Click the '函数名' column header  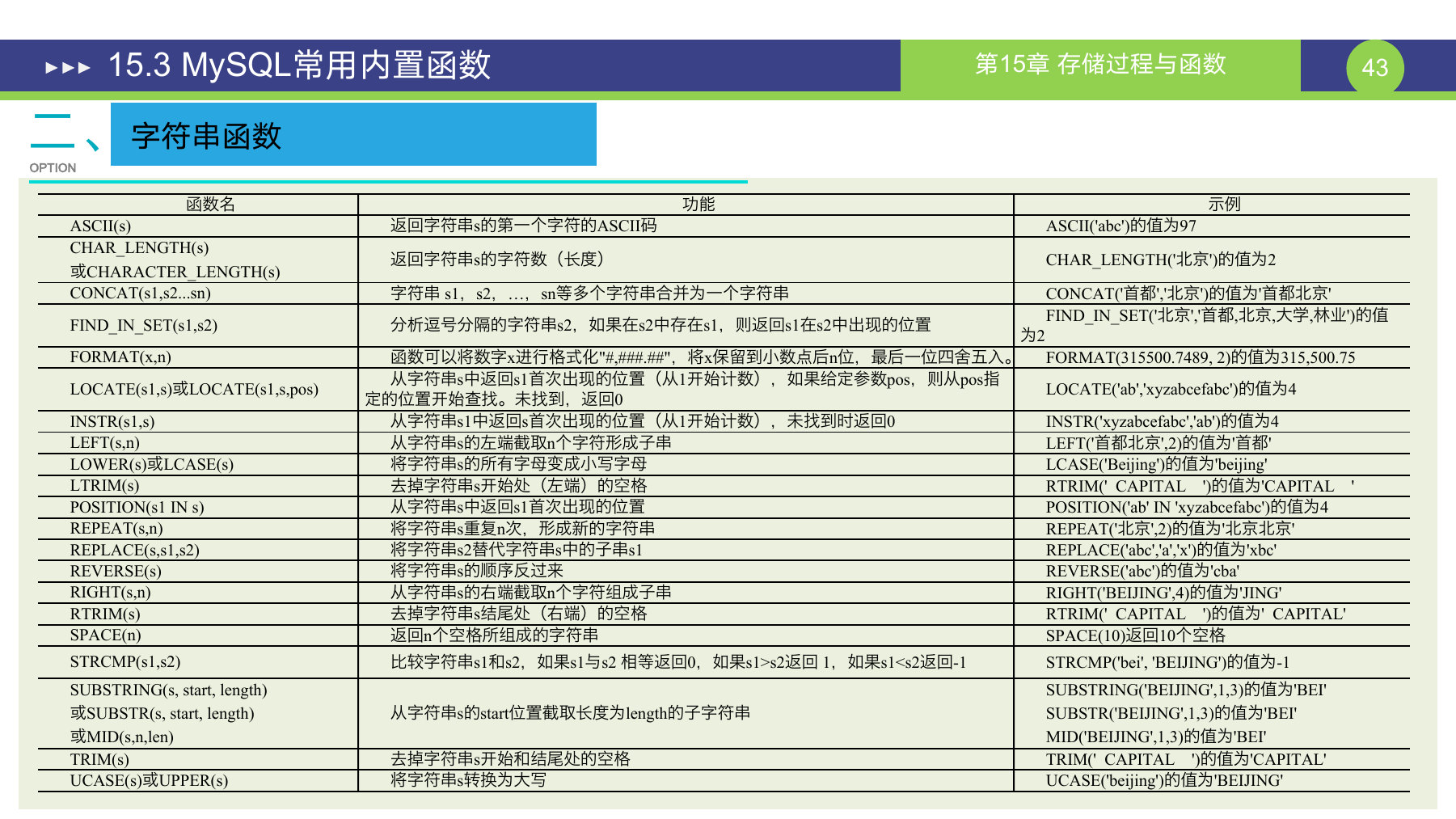(210, 204)
